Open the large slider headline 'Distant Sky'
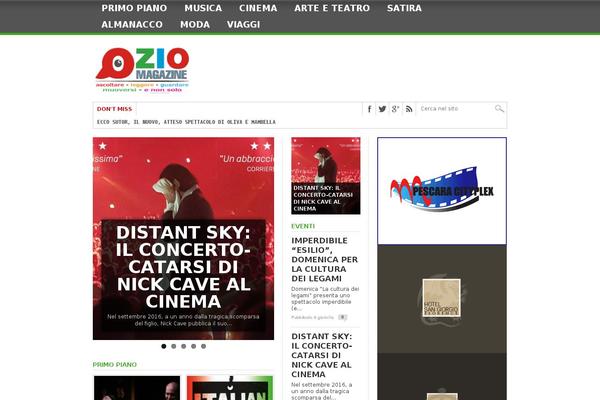 point(183,267)
